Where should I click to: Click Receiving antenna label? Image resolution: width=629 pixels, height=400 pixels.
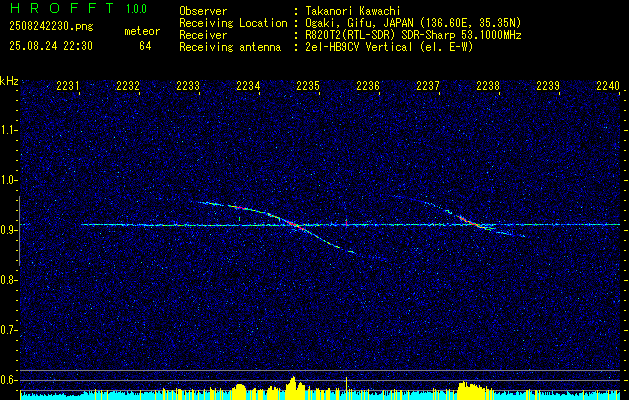coord(230,47)
